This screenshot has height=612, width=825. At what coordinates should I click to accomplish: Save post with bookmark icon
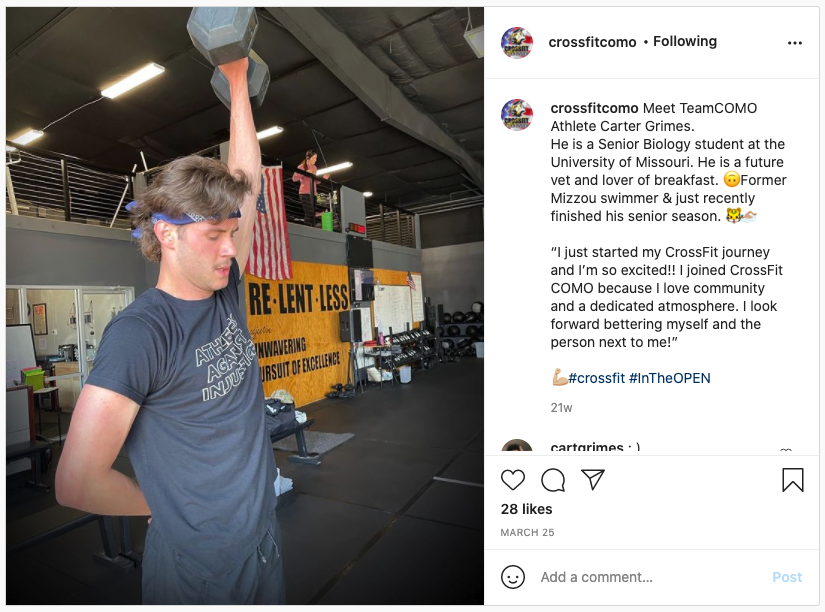click(792, 480)
